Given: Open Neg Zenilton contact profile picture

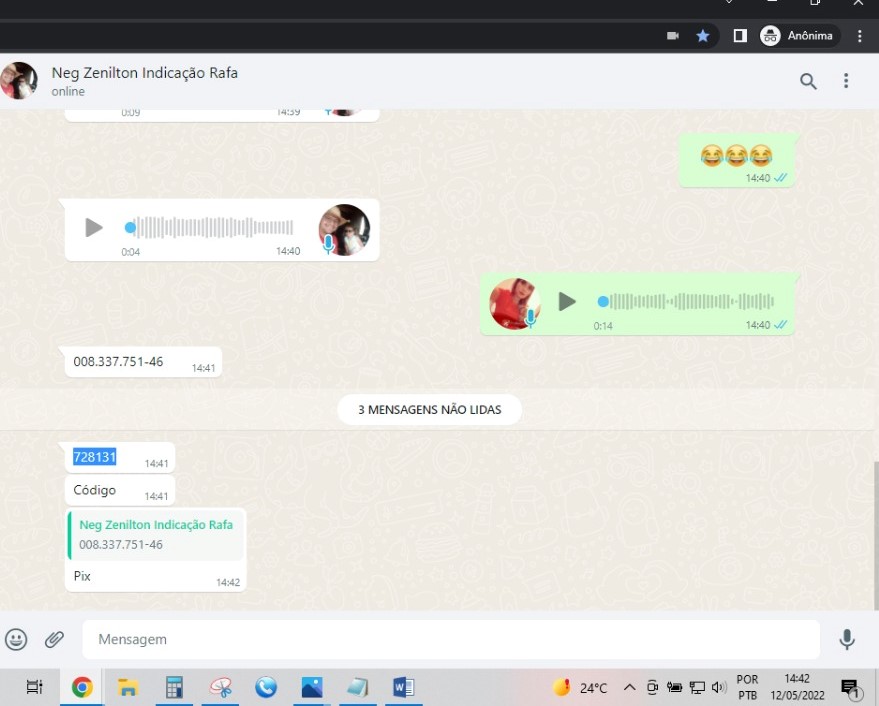Looking at the screenshot, I should coord(19,81).
